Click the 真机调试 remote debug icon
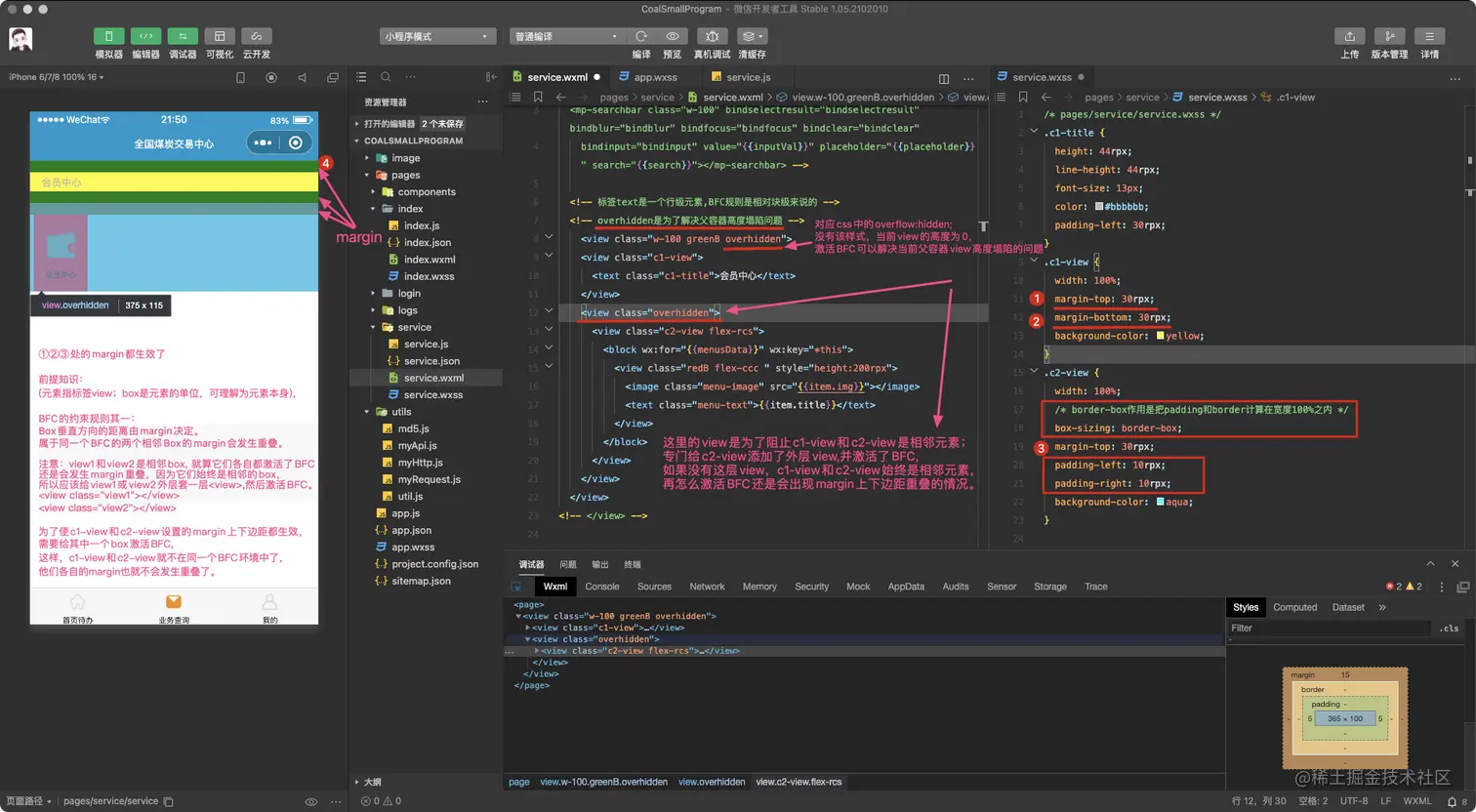The image size is (1476, 812). (x=712, y=36)
